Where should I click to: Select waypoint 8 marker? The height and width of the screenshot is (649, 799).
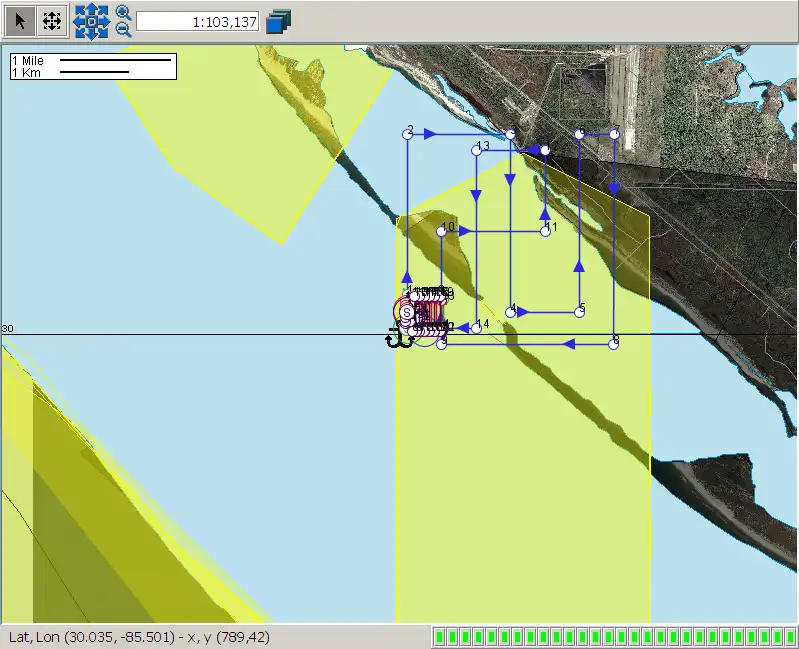point(614,344)
